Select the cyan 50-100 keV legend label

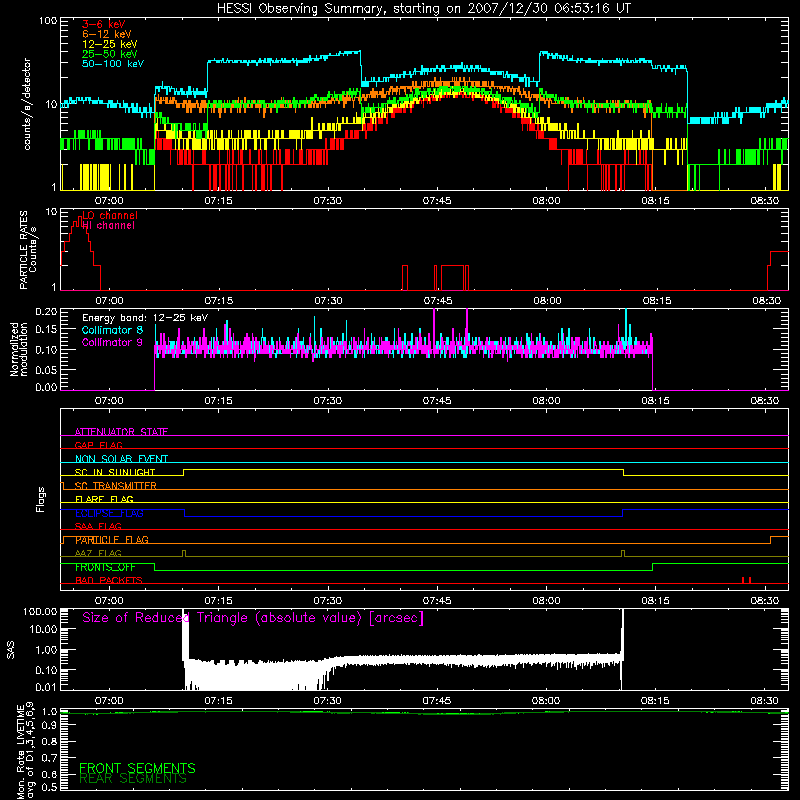coord(113,64)
